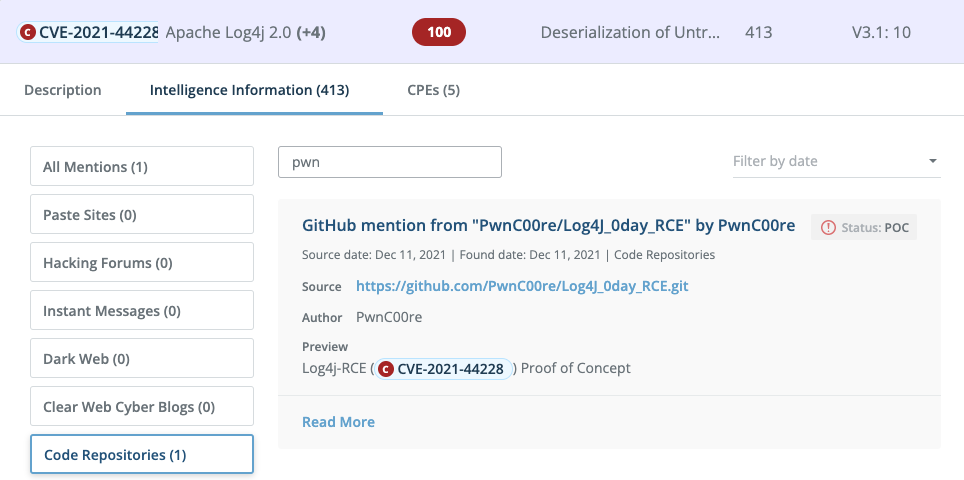Open the PwnC00re GitHub repository source link

click(522, 286)
